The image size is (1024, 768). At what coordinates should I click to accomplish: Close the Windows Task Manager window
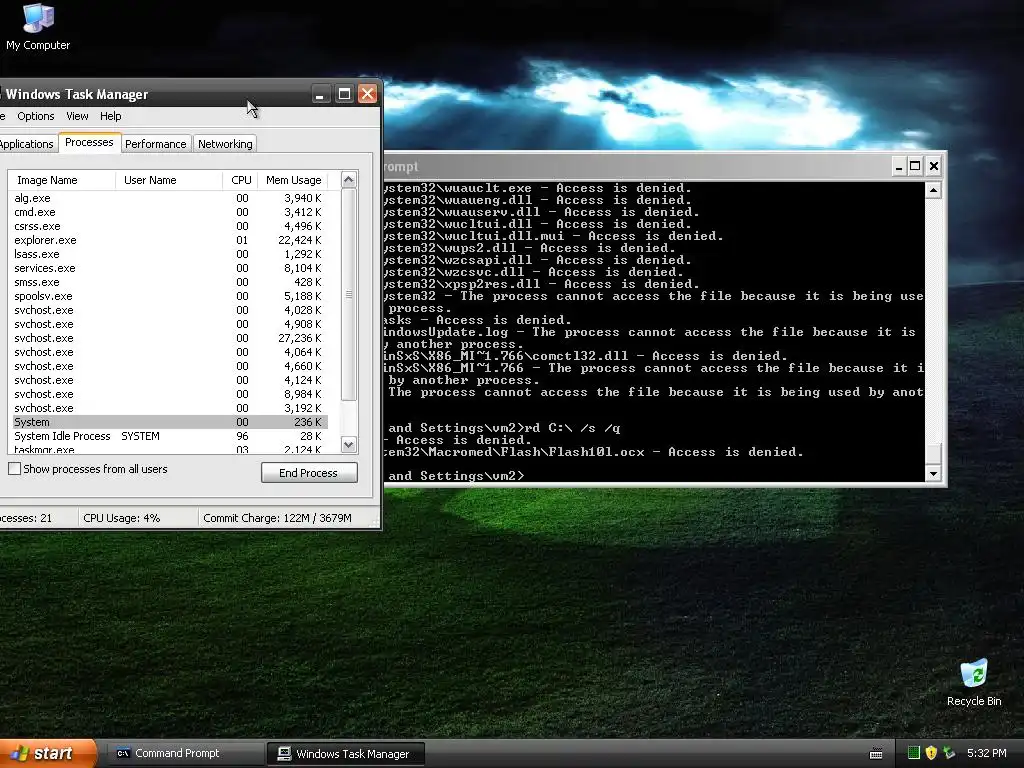tap(368, 94)
